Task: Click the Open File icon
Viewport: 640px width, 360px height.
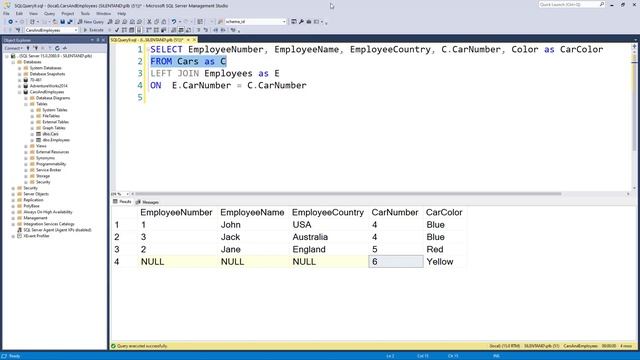Action: point(55,22)
